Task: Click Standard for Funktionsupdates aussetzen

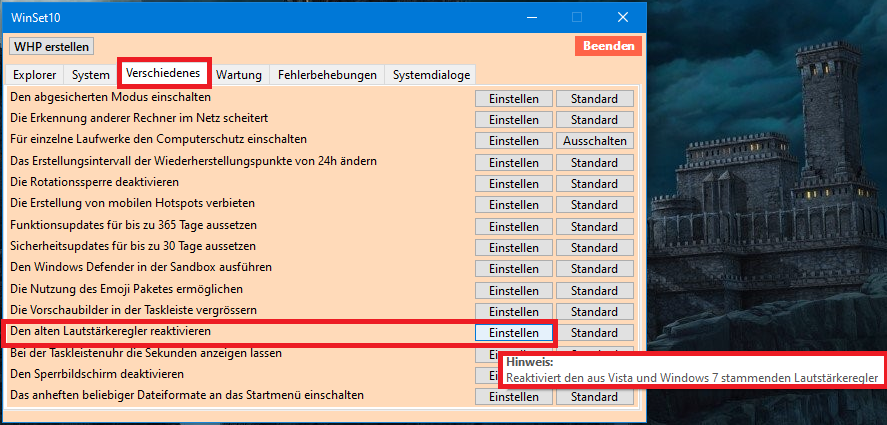Action: point(595,226)
